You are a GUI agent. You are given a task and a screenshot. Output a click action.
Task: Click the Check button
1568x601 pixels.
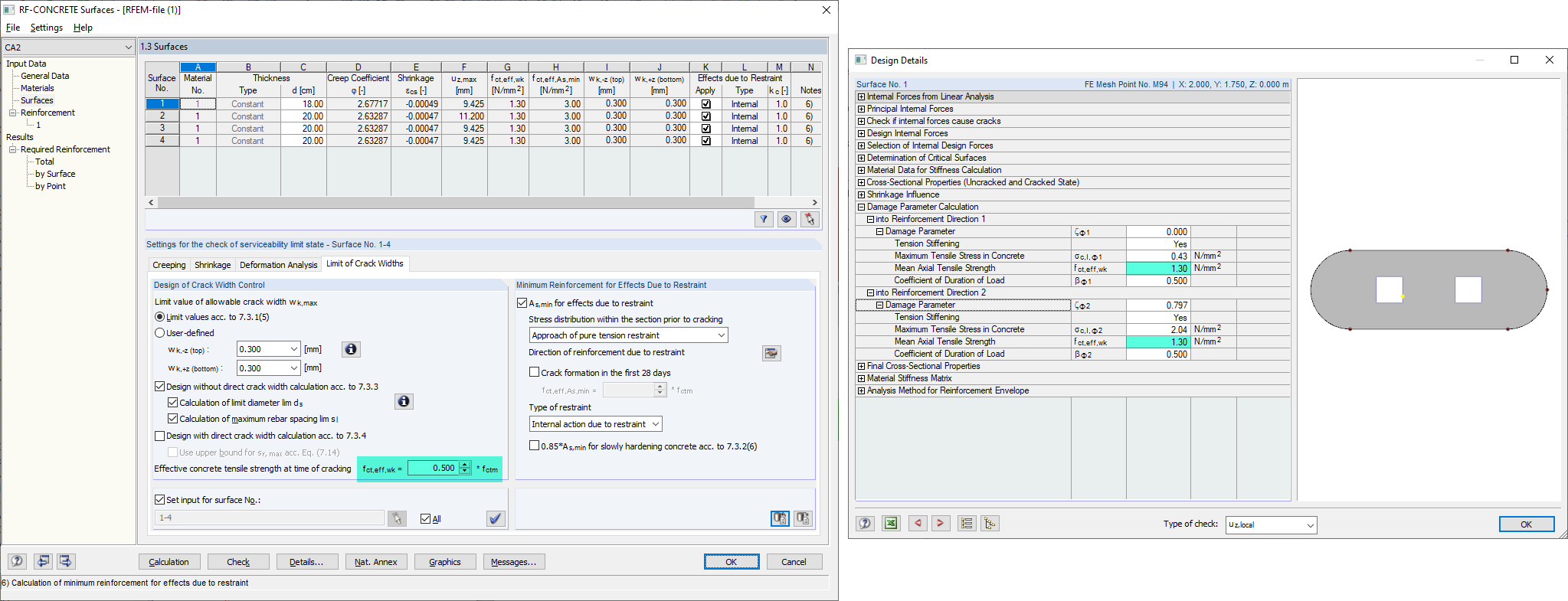238,562
